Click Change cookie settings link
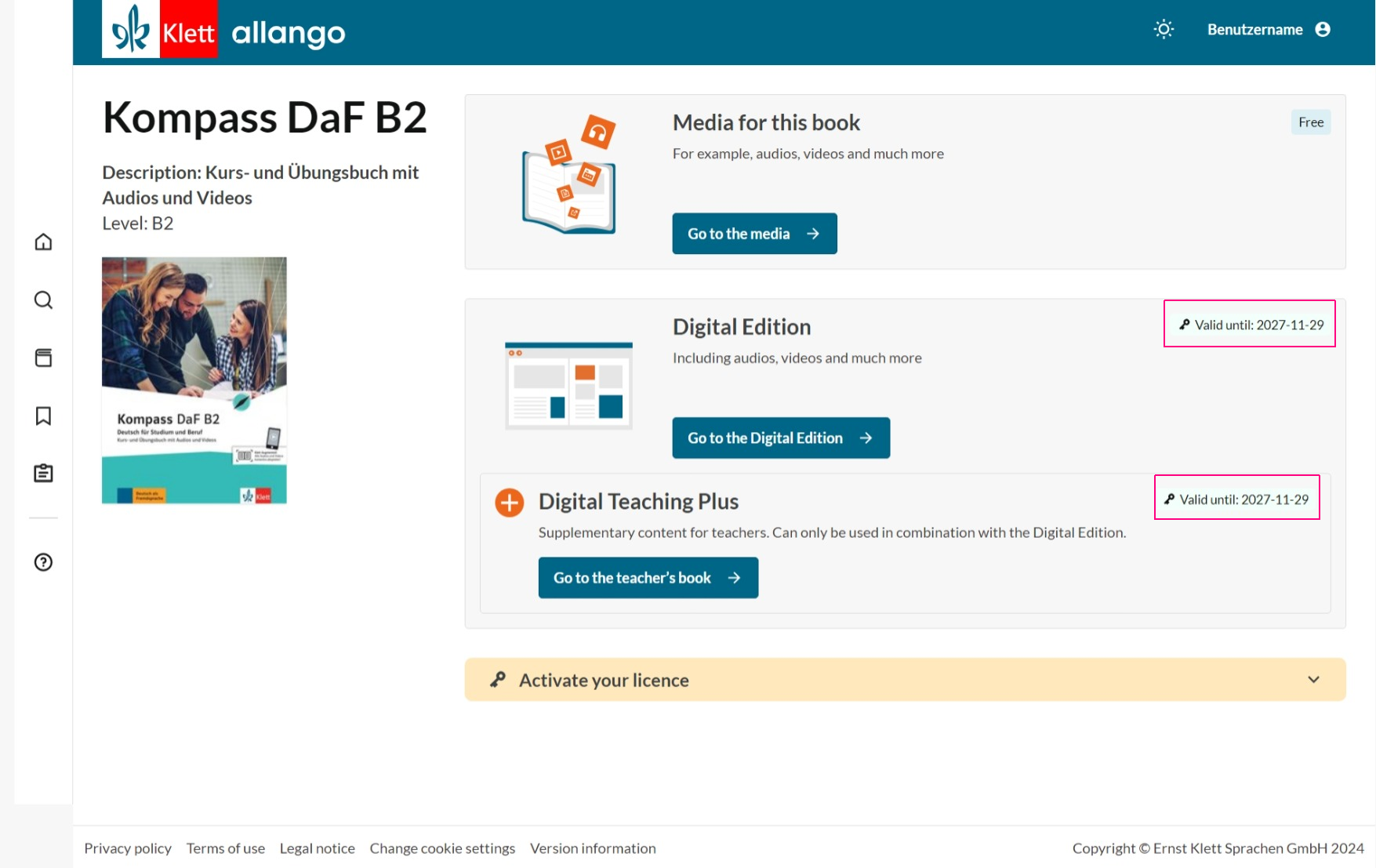Screen dimensions: 1376x868 coord(442,848)
